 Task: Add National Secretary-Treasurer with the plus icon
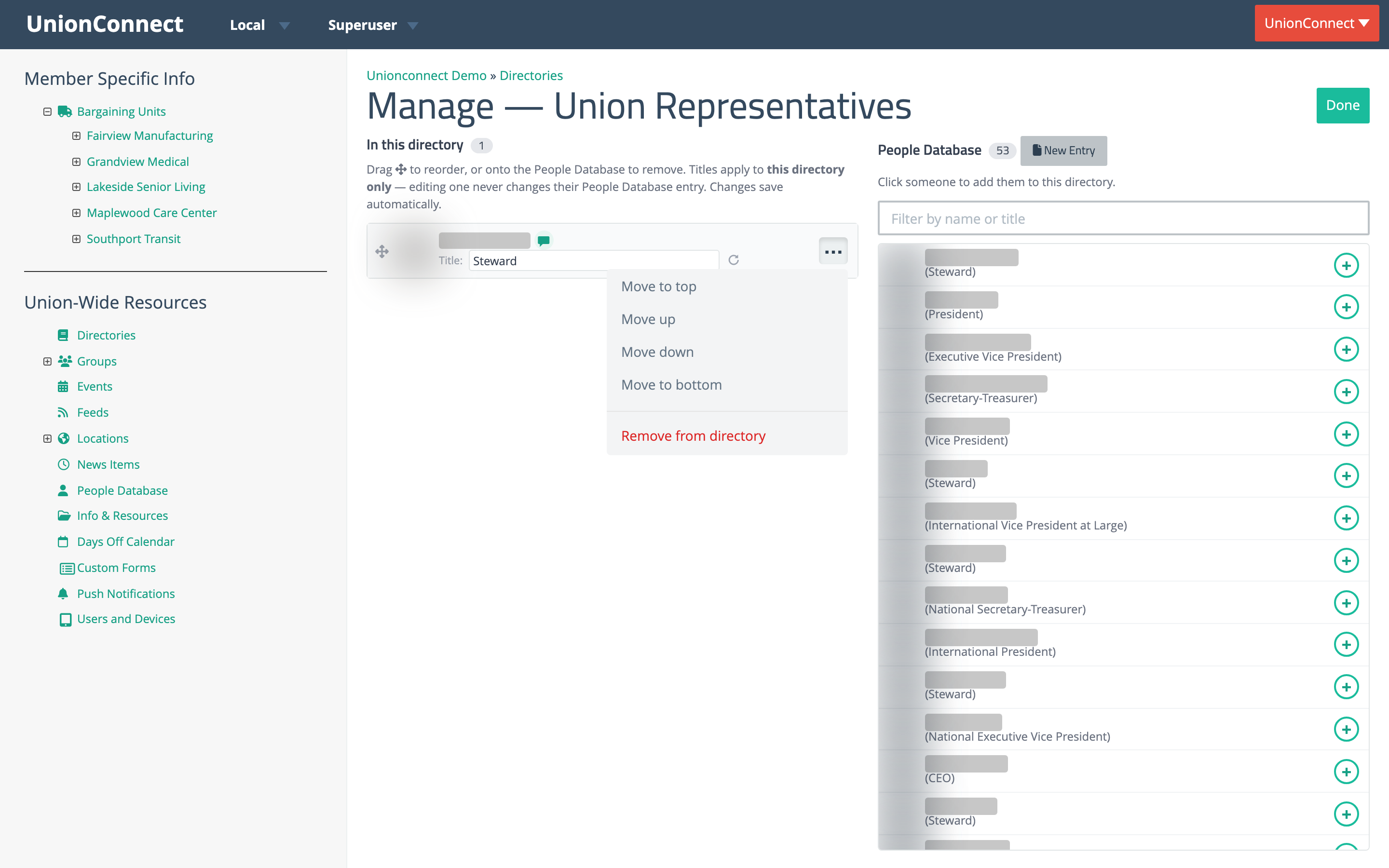click(x=1346, y=603)
